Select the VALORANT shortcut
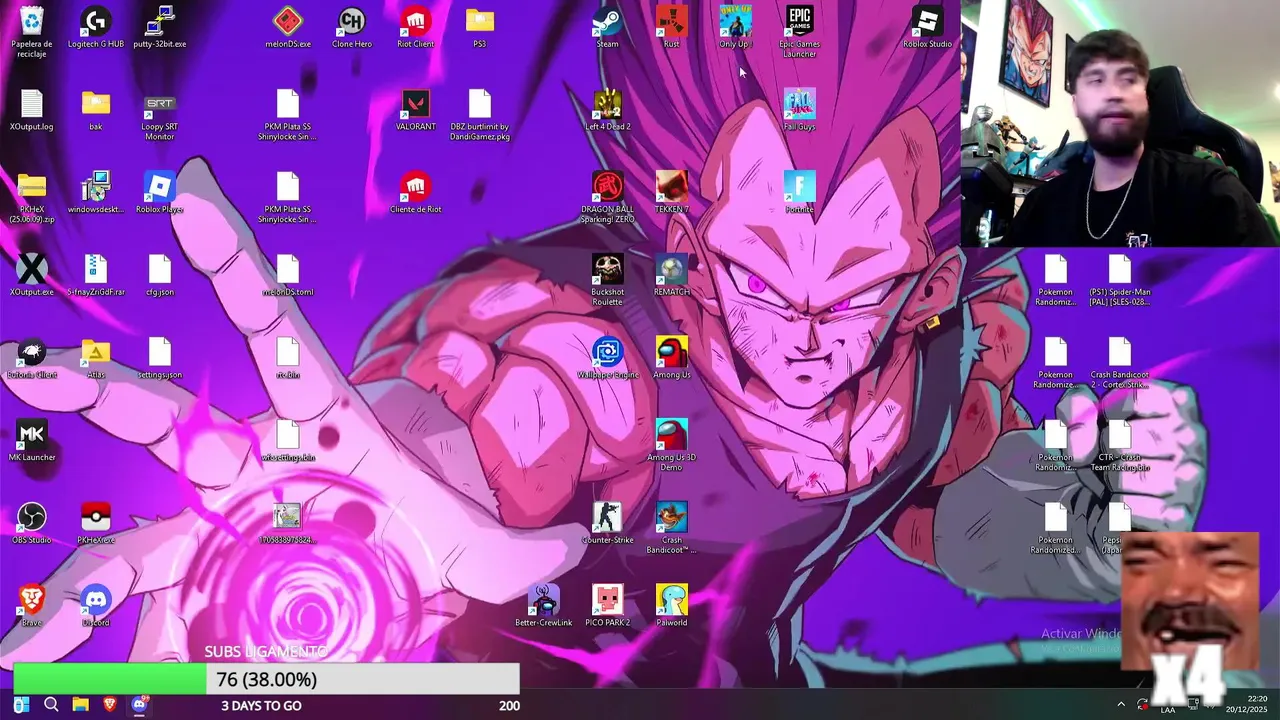1280x720 pixels. click(x=416, y=110)
